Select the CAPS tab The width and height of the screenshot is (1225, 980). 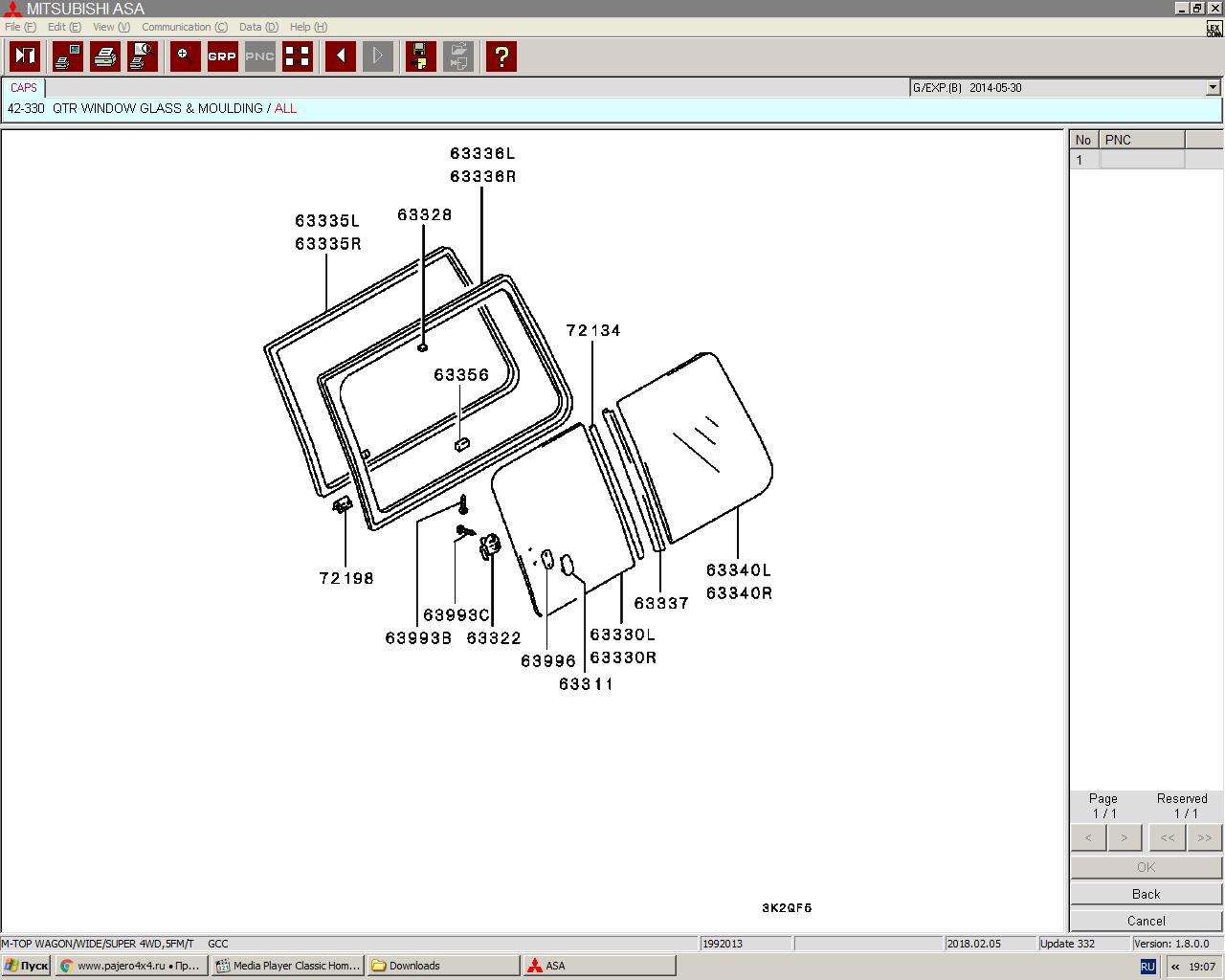[x=24, y=87]
